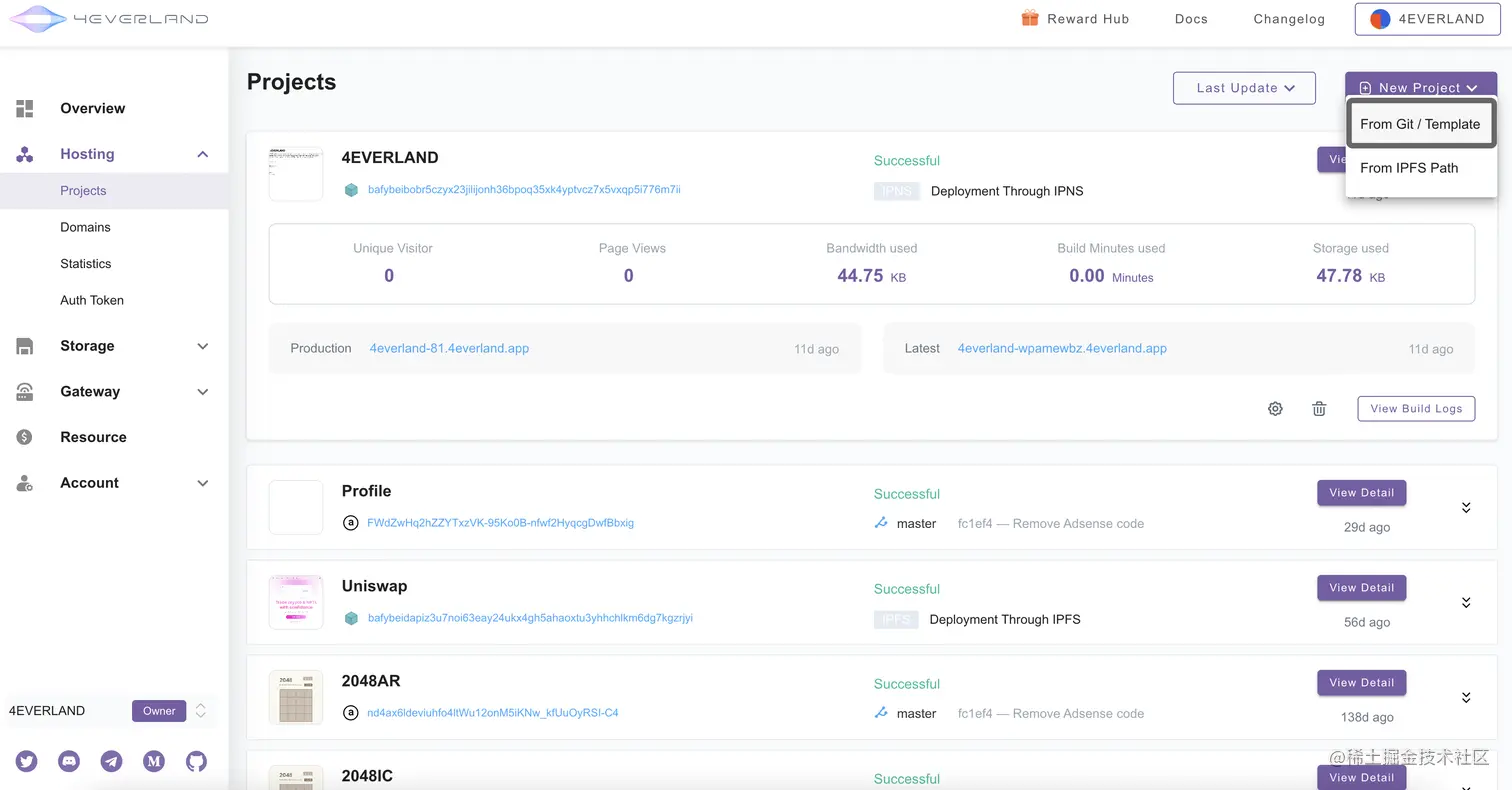Screen dimensions: 1512x790
Task: Click the 2048IC project title
Action: tap(367, 776)
